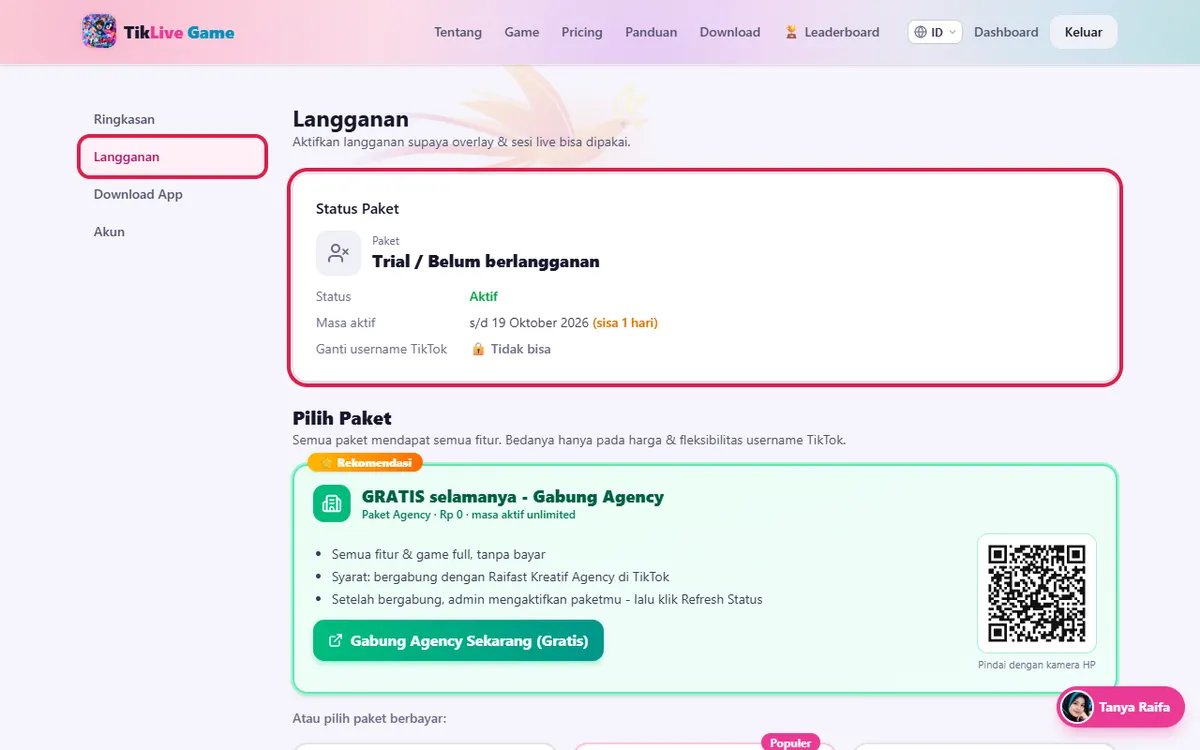
Task: Click the Leaderboard trophy icon
Action: point(791,32)
